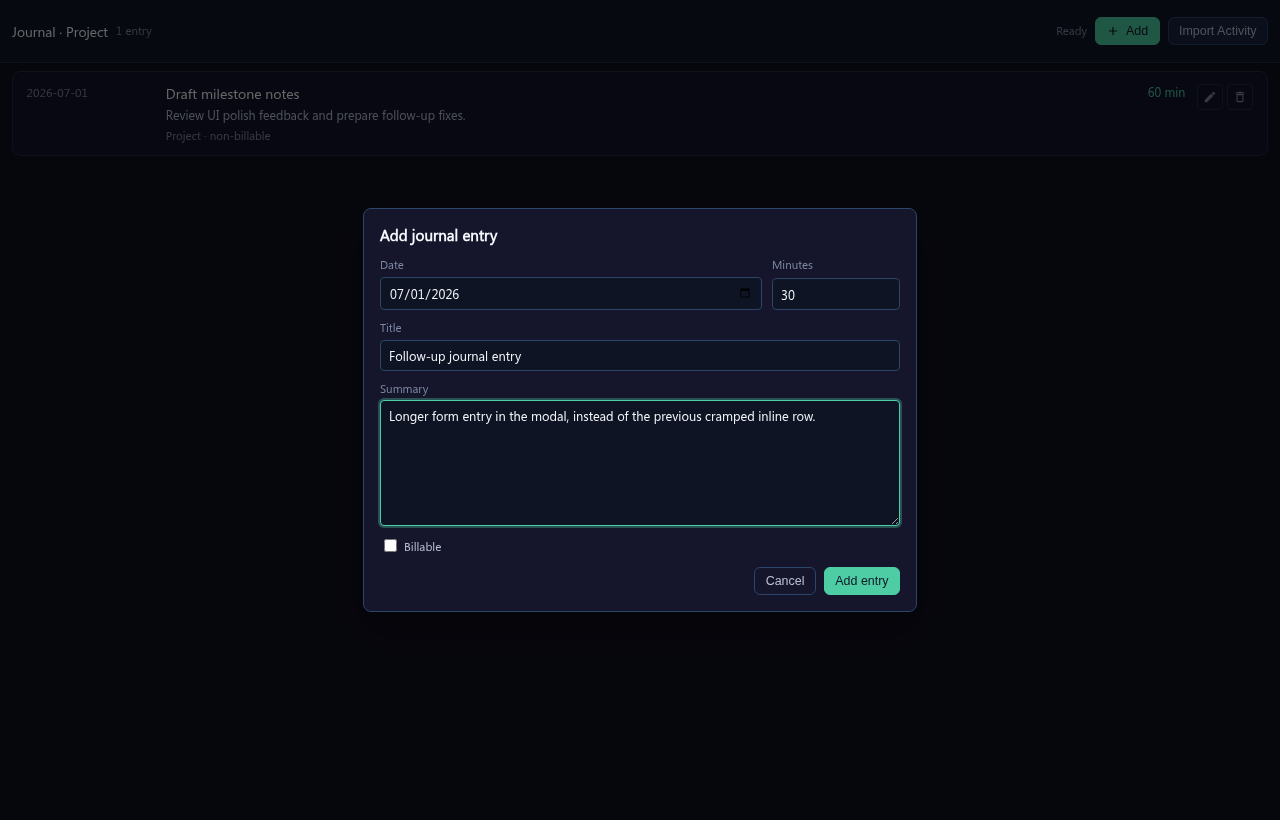
Task: Click the Project · non-billable entry tag
Action: (x=218, y=136)
